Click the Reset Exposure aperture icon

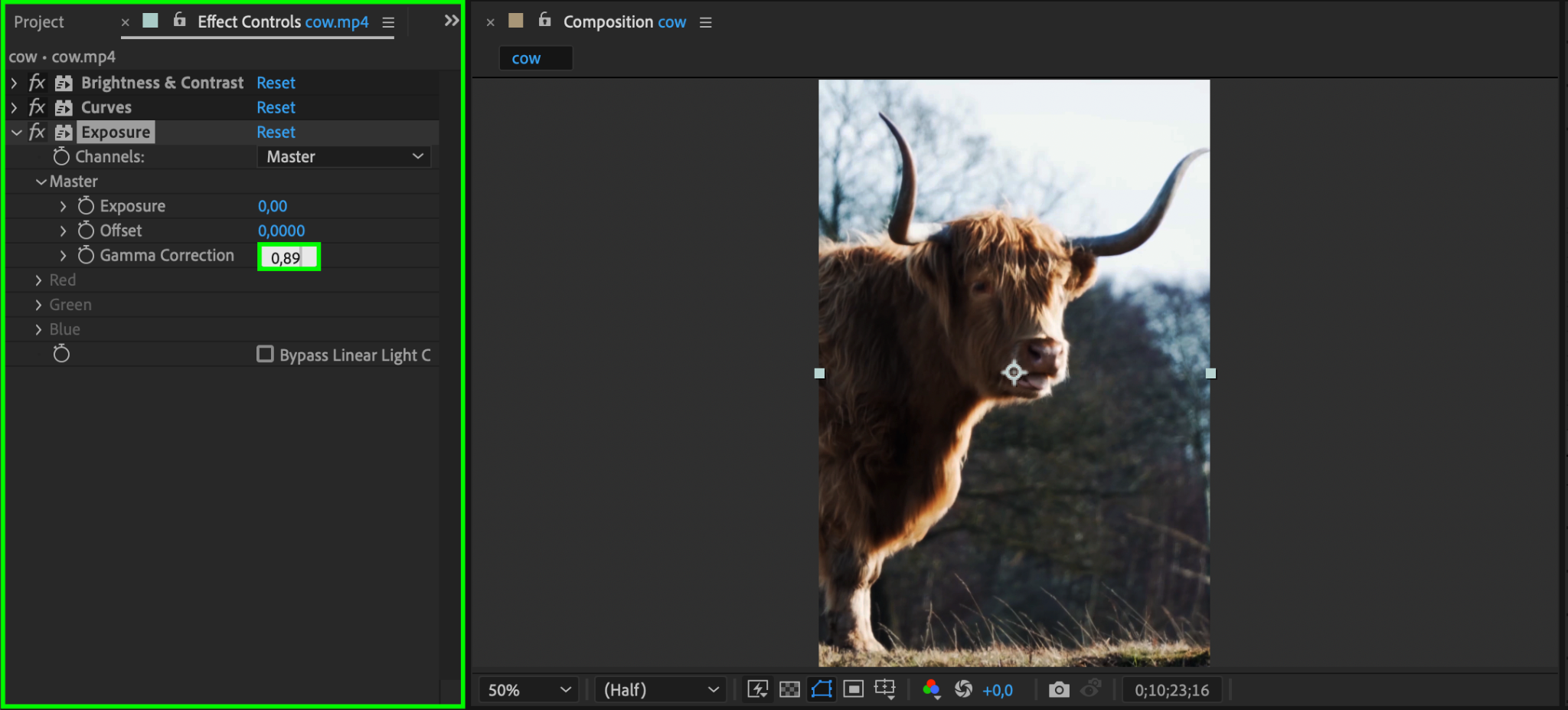pyautogui.click(x=963, y=689)
